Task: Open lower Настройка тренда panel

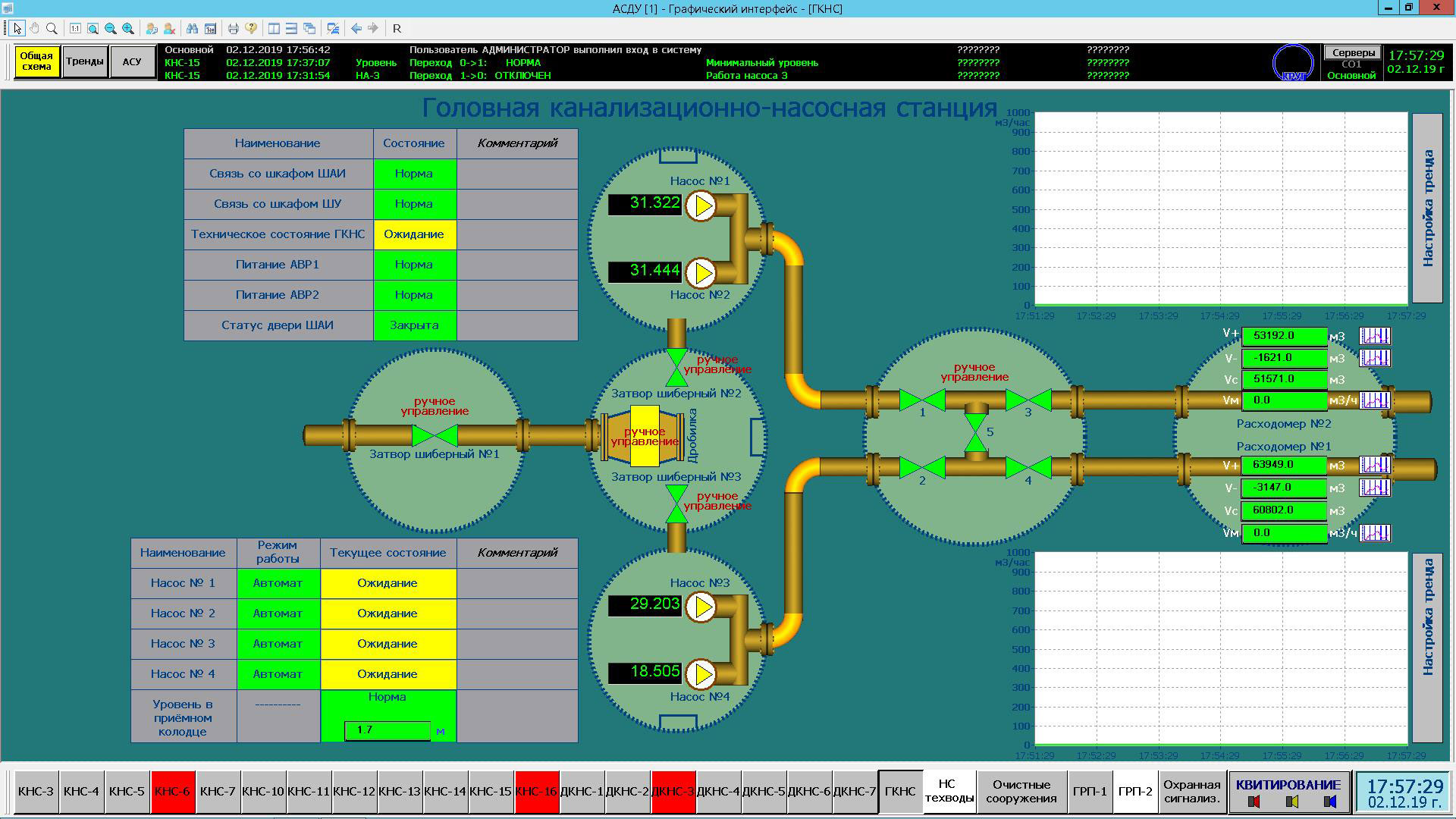Action: click(x=1427, y=648)
